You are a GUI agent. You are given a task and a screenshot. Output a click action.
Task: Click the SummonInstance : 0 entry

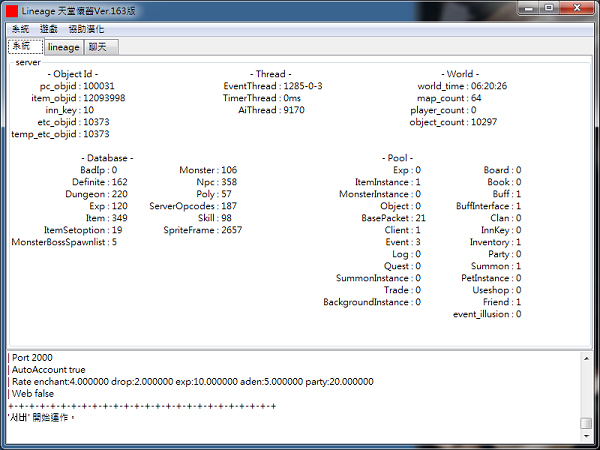(378, 278)
